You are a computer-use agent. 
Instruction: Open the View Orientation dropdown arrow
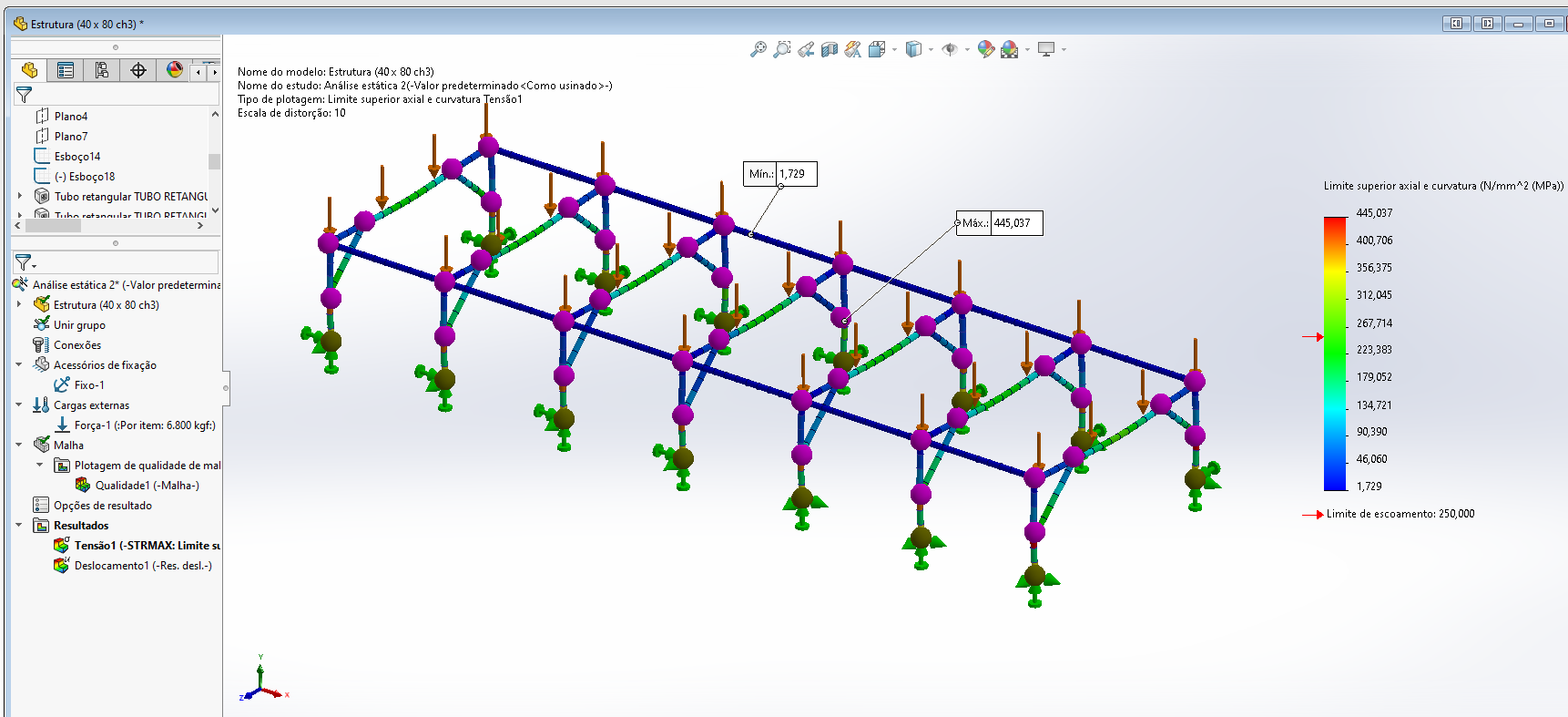click(894, 49)
